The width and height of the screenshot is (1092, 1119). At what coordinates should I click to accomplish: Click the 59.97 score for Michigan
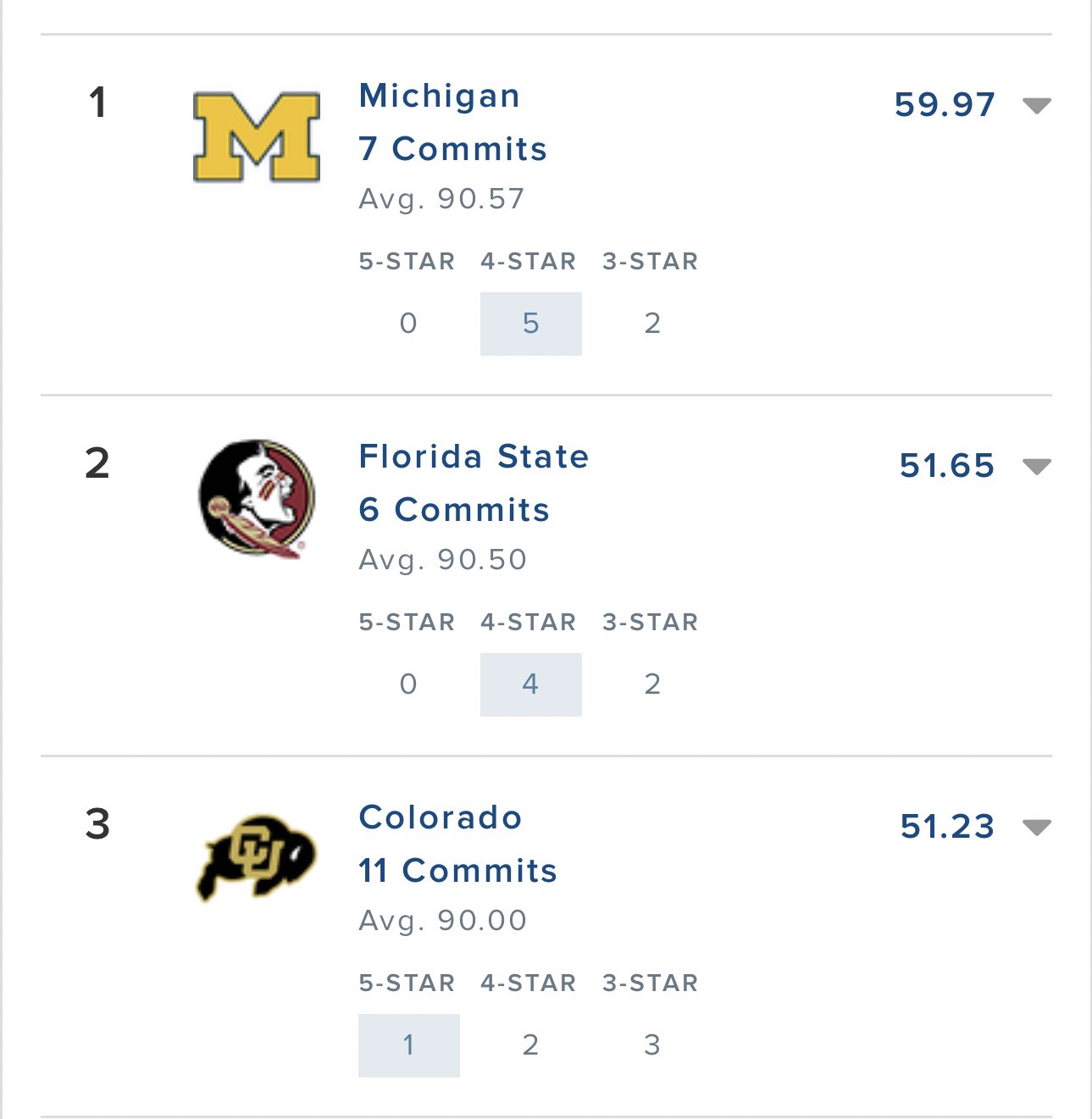click(x=945, y=105)
